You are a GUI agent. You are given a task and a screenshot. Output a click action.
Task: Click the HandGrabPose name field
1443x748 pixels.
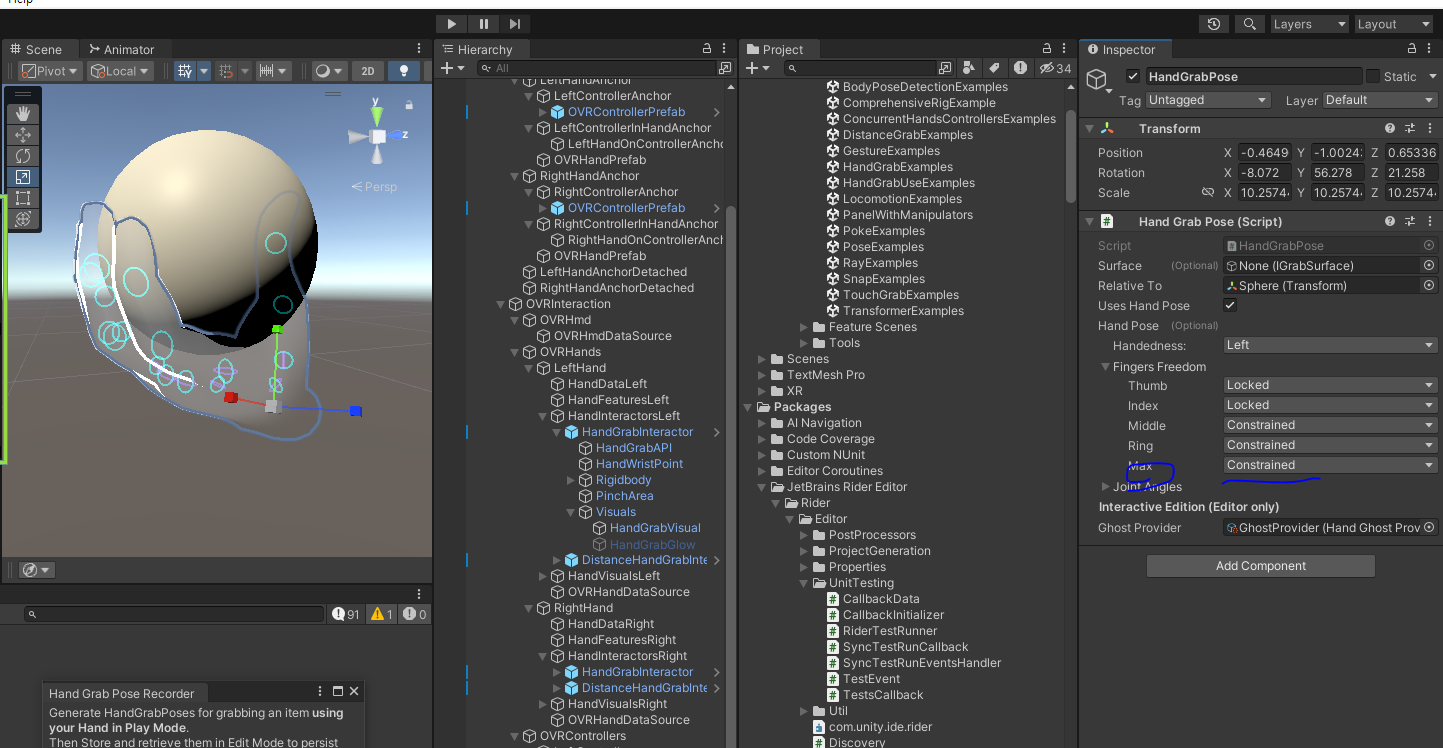[1253, 76]
